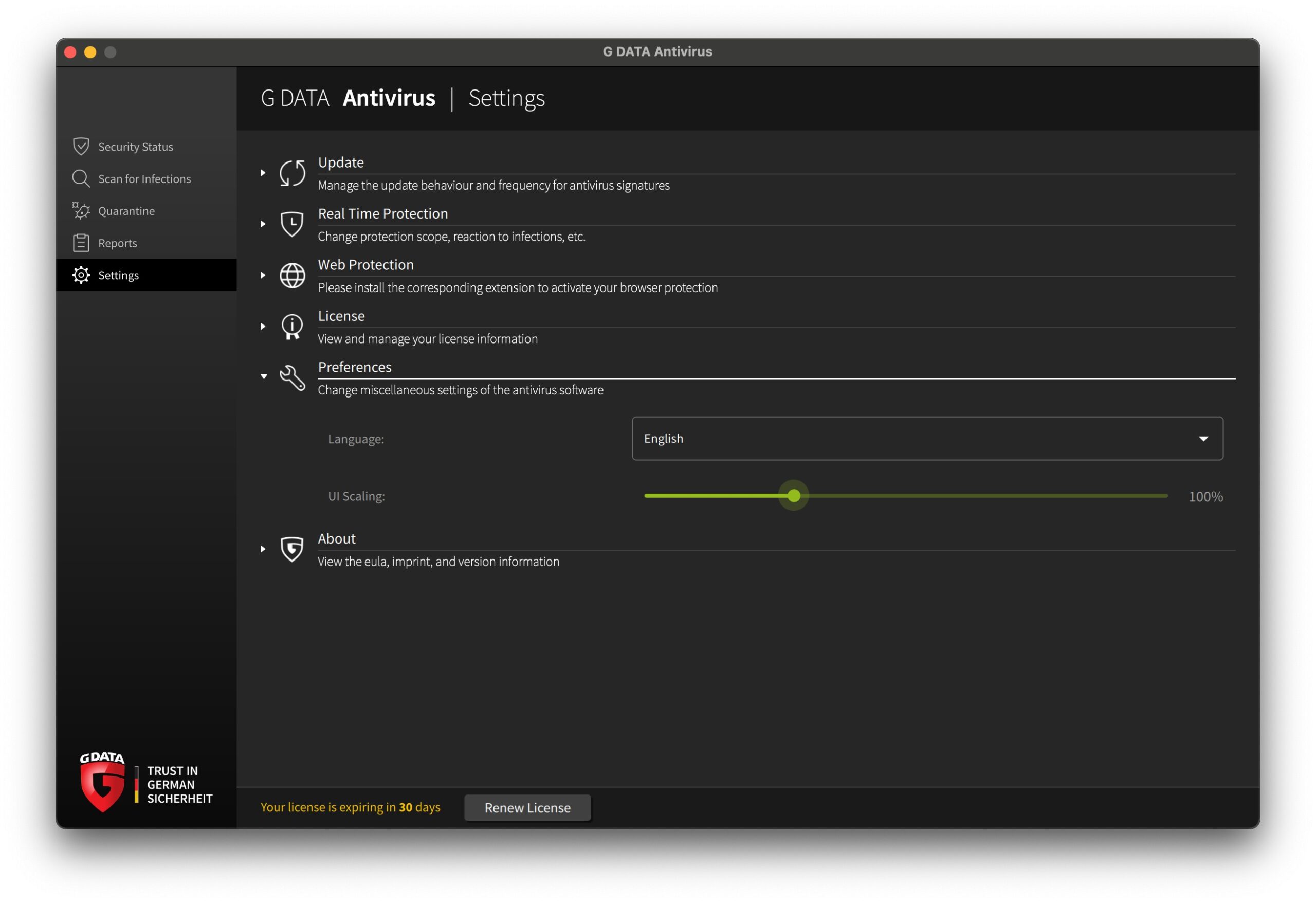Go to Scan for Infections

147,178
